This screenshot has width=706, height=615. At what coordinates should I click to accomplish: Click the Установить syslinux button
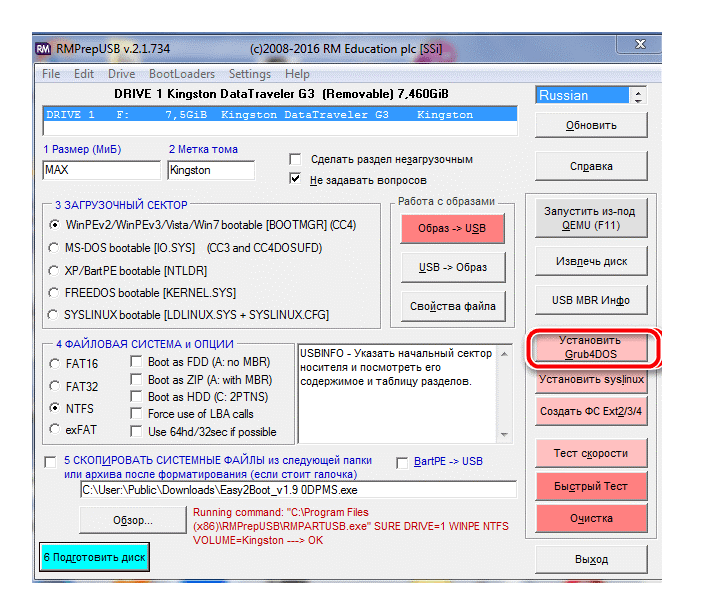click(591, 380)
